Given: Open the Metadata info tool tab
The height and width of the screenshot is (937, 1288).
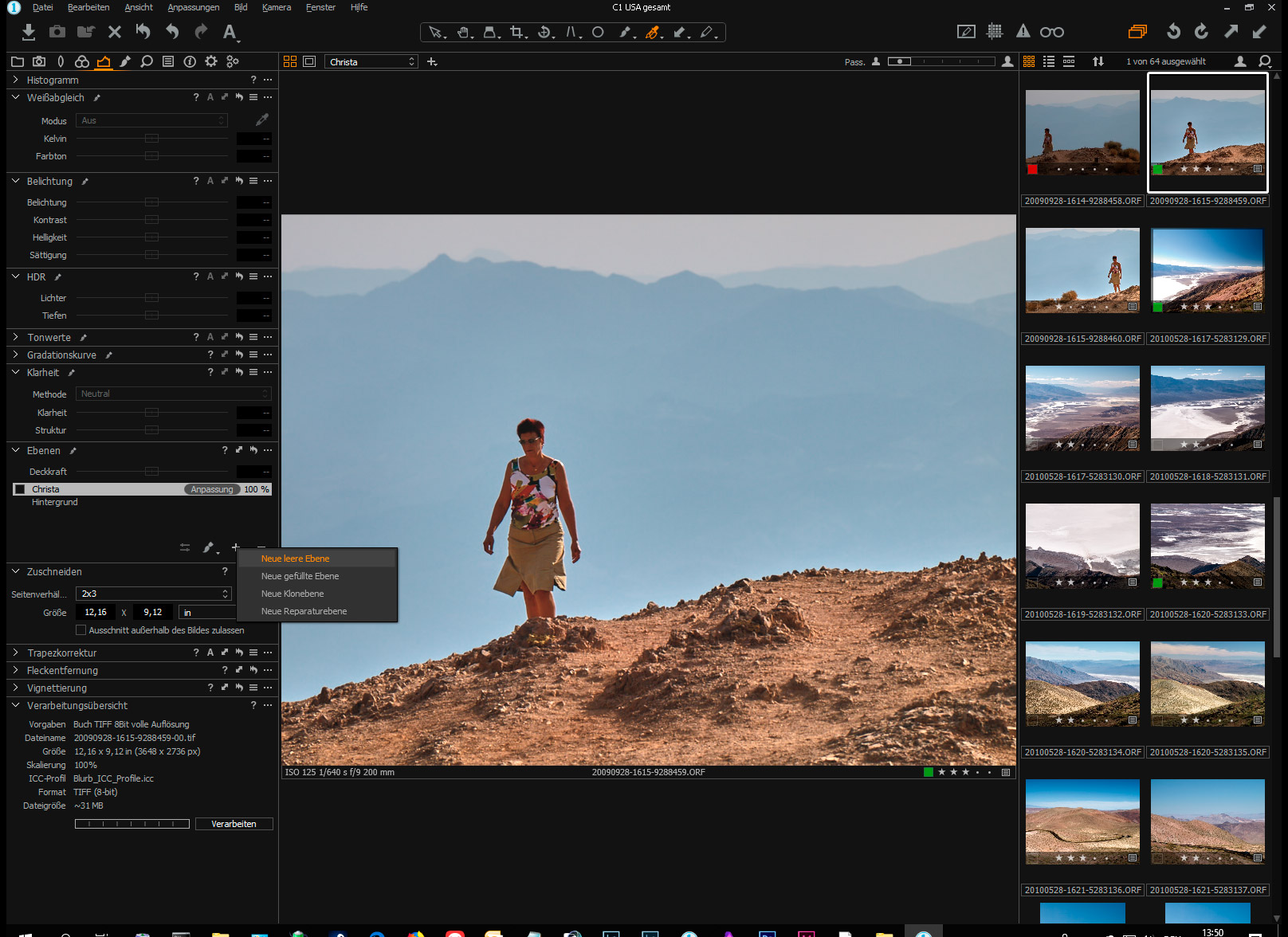Looking at the screenshot, I should [x=190, y=61].
